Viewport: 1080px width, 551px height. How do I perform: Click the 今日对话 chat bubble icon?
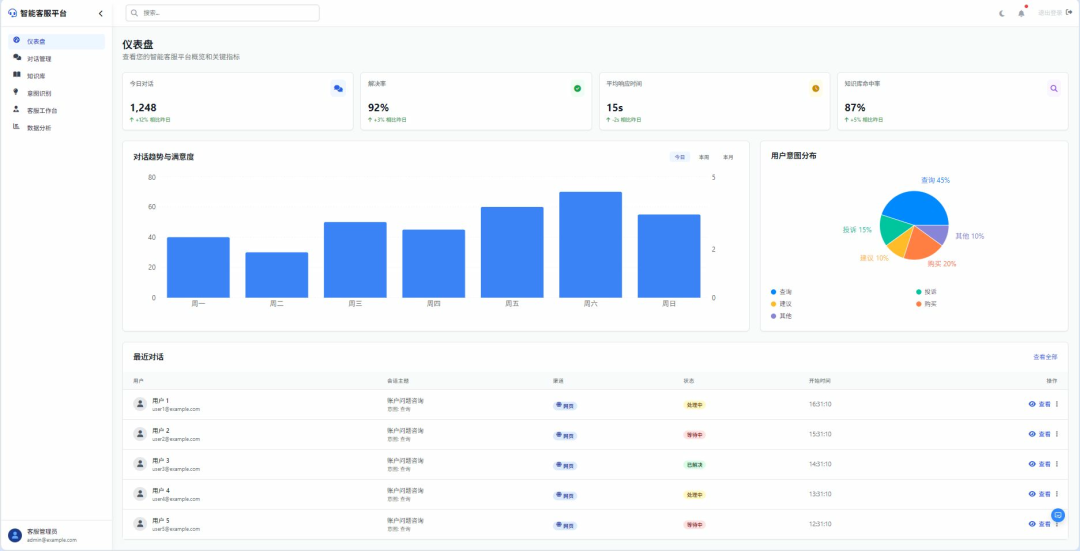pos(338,89)
